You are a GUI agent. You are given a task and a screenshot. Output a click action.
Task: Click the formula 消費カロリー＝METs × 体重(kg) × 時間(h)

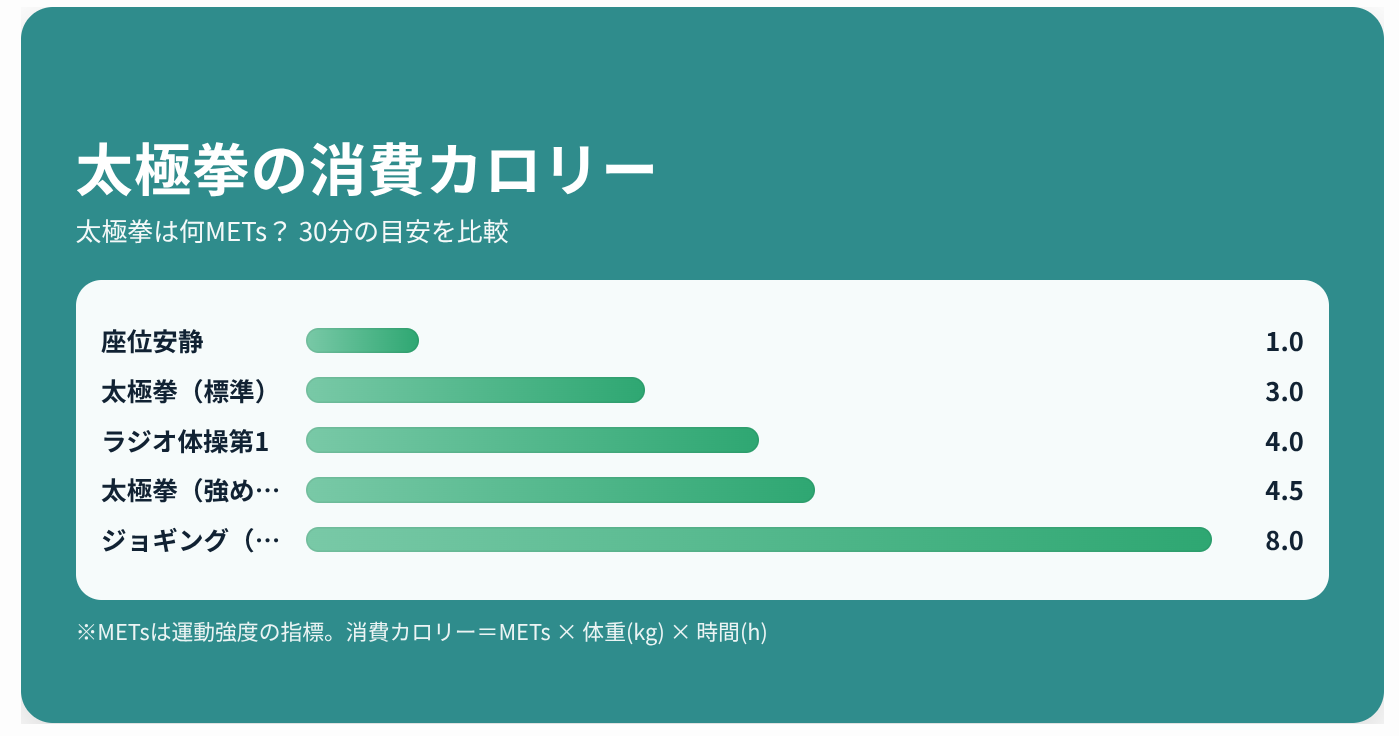pos(557,633)
